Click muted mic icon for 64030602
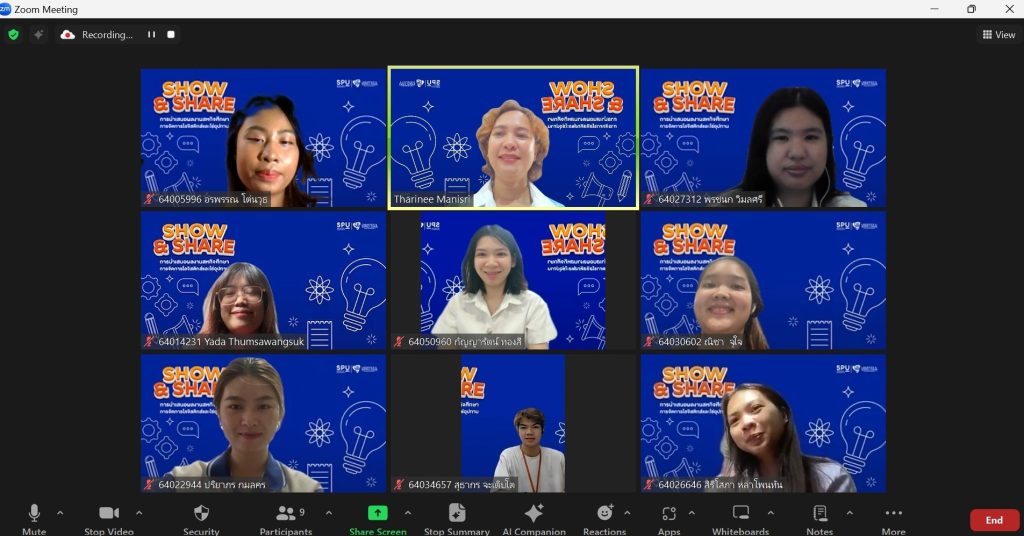 648,341
